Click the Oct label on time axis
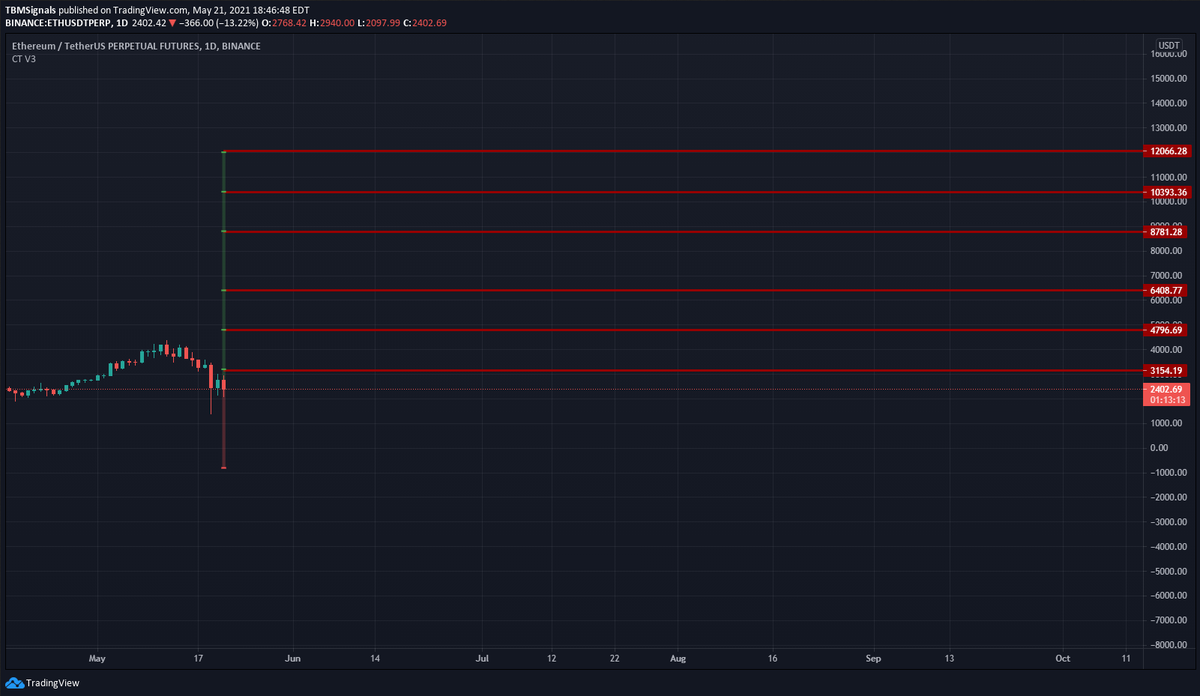 (1063, 658)
